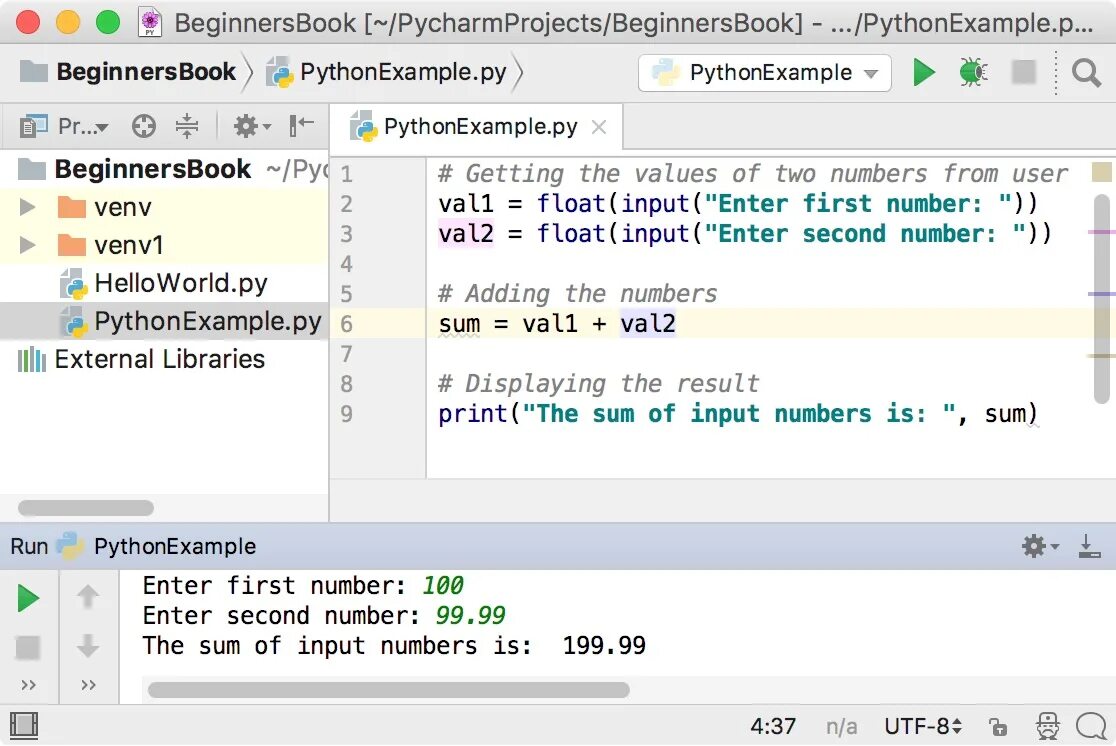The height and width of the screenshot is (746, 1116).
Task: Click the up stack trace arrow
Action: coord(88,597)
